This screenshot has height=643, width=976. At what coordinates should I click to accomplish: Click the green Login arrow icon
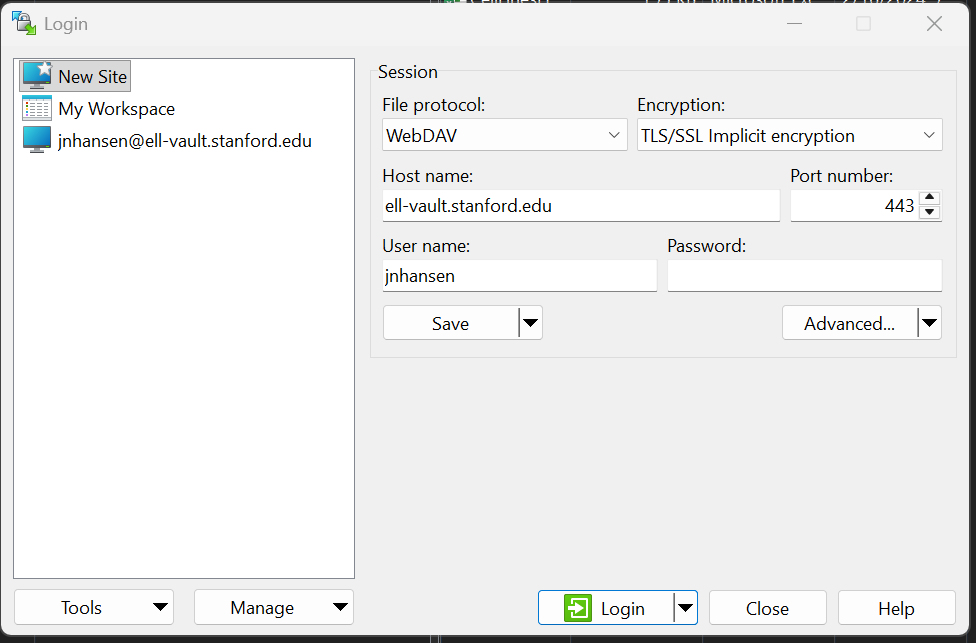[x=578, y=608]
